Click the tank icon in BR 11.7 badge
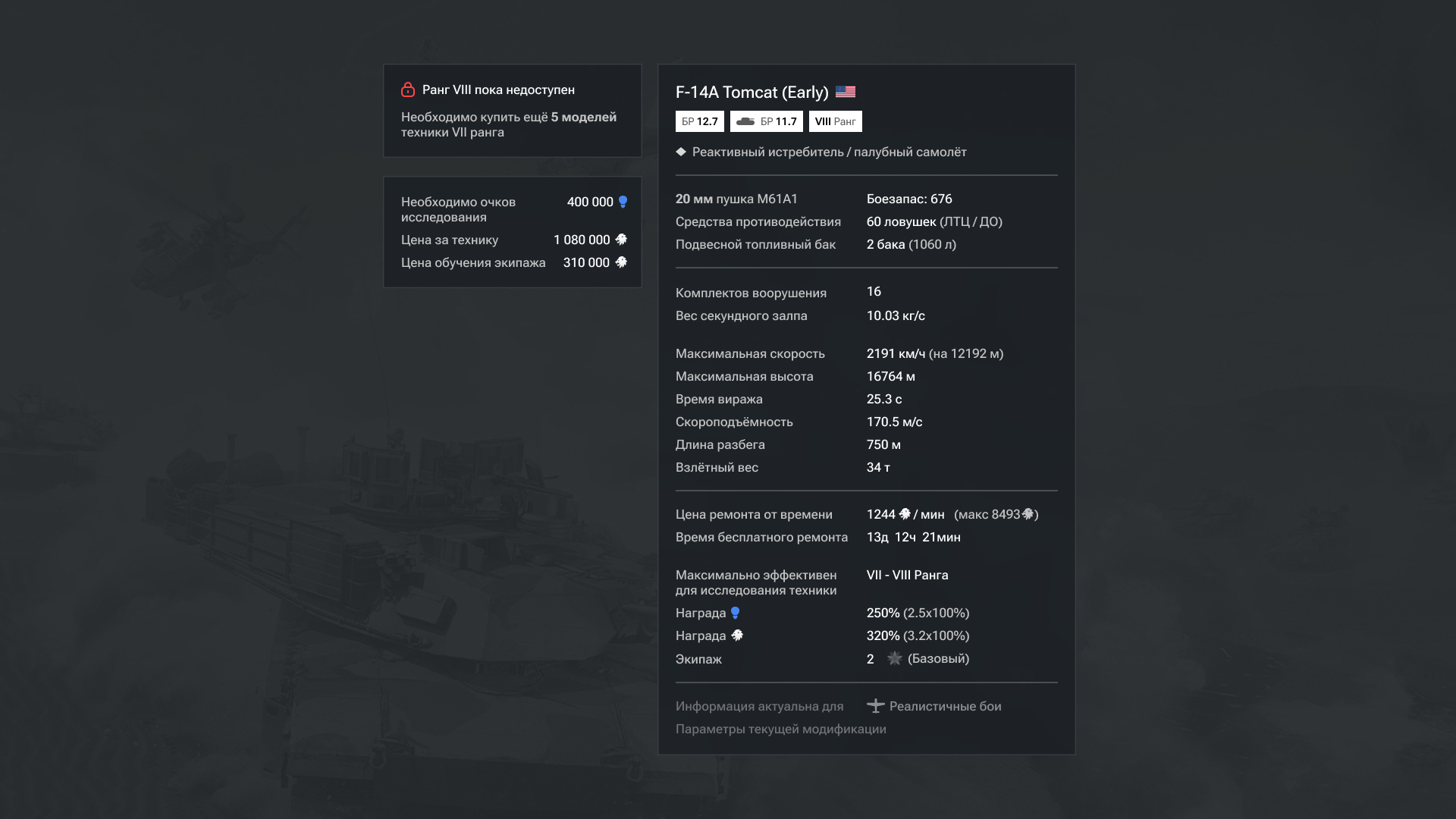Viewport: 1456px width, 819px height. (x=745, y=121)
